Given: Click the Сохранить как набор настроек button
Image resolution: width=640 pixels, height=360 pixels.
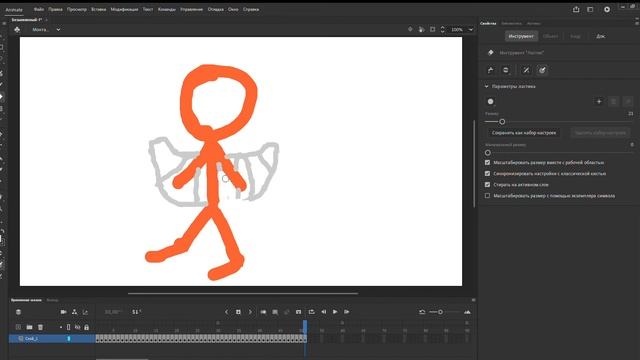Looking at the screenshot, I should click(524, 133).
